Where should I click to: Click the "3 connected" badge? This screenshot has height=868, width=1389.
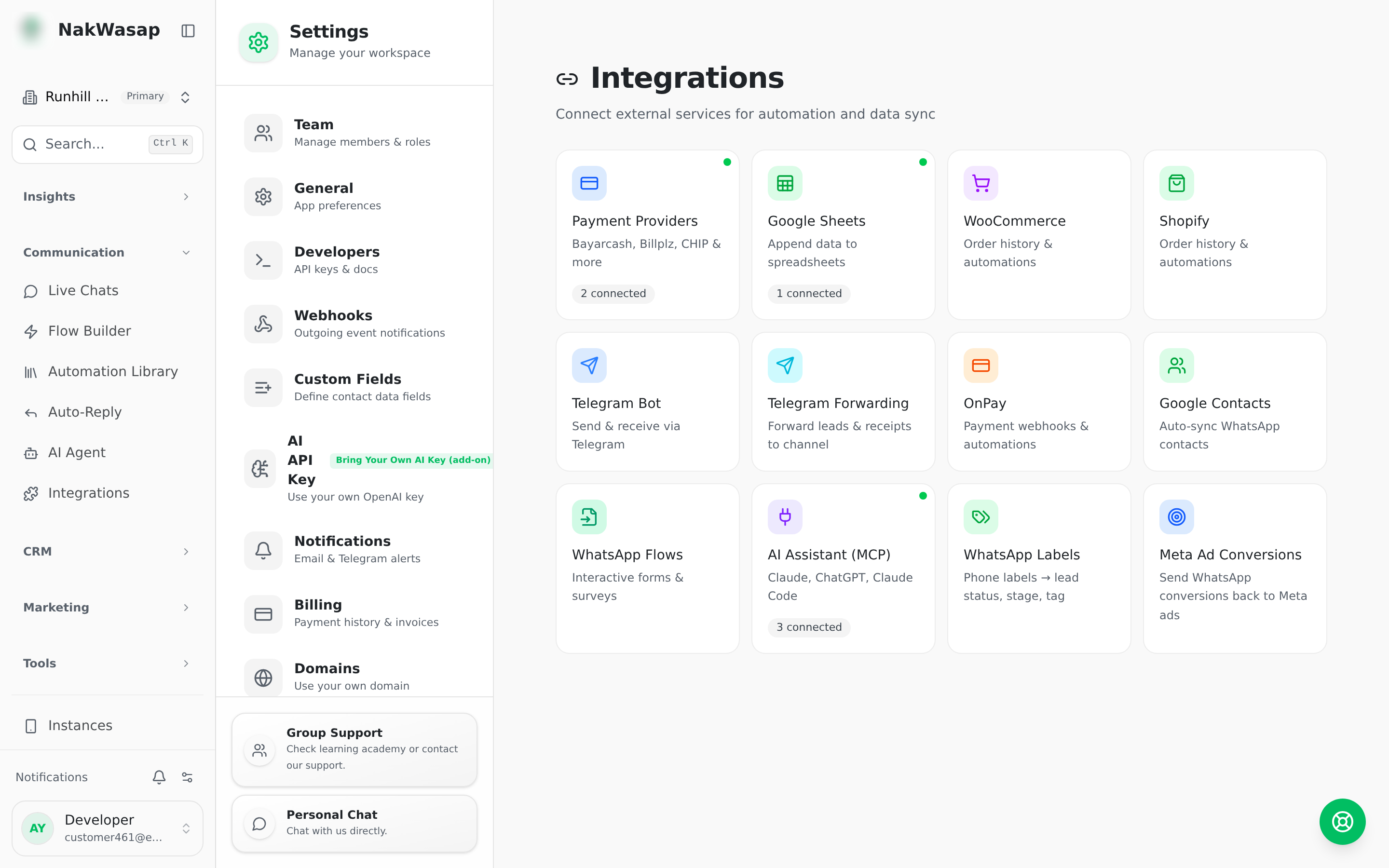point(809,627)
